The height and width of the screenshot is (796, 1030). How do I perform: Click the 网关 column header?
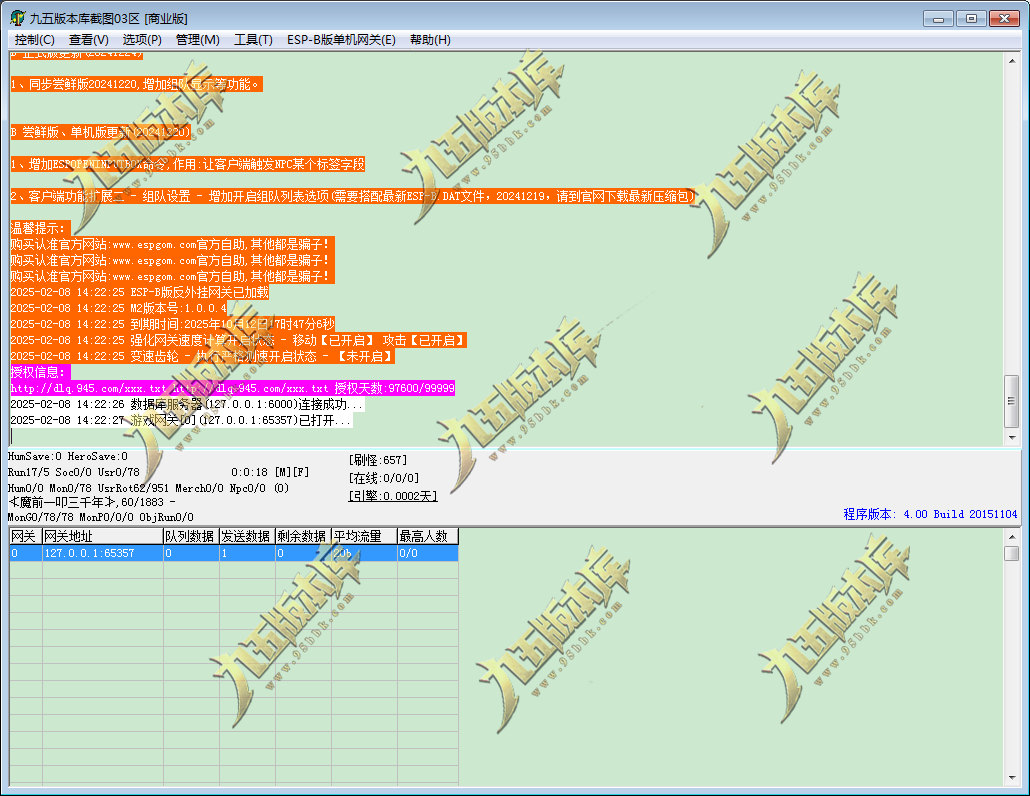(x=26, y=536)
